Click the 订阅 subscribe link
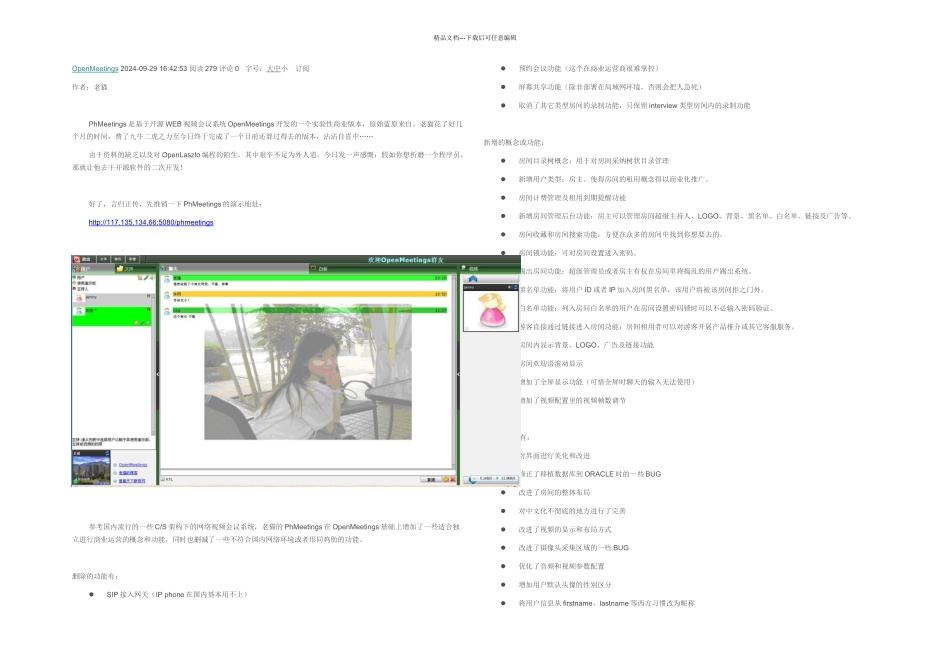The width and height of the screenshot is (950, 672). pyautogui.click(x=302, y=68)
